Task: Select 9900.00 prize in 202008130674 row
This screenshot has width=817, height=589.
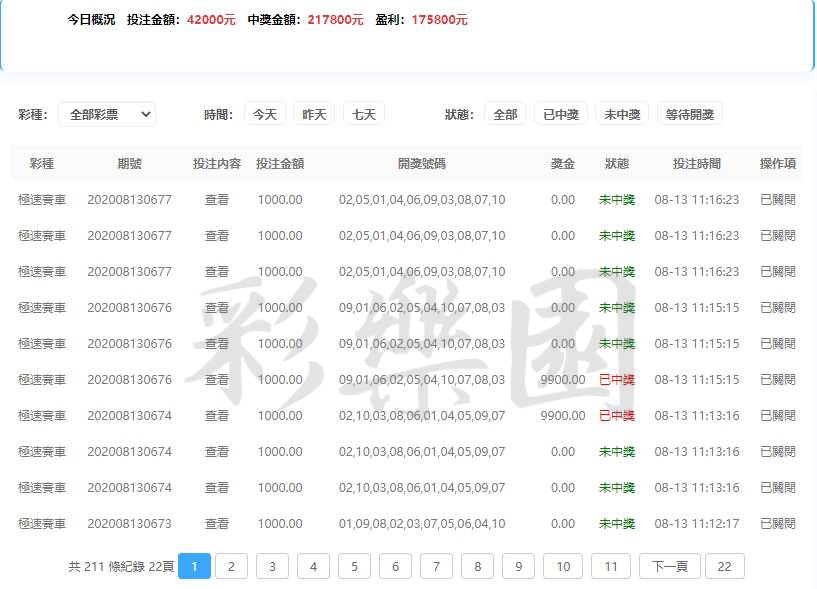Action: click(x=563, y=415)
